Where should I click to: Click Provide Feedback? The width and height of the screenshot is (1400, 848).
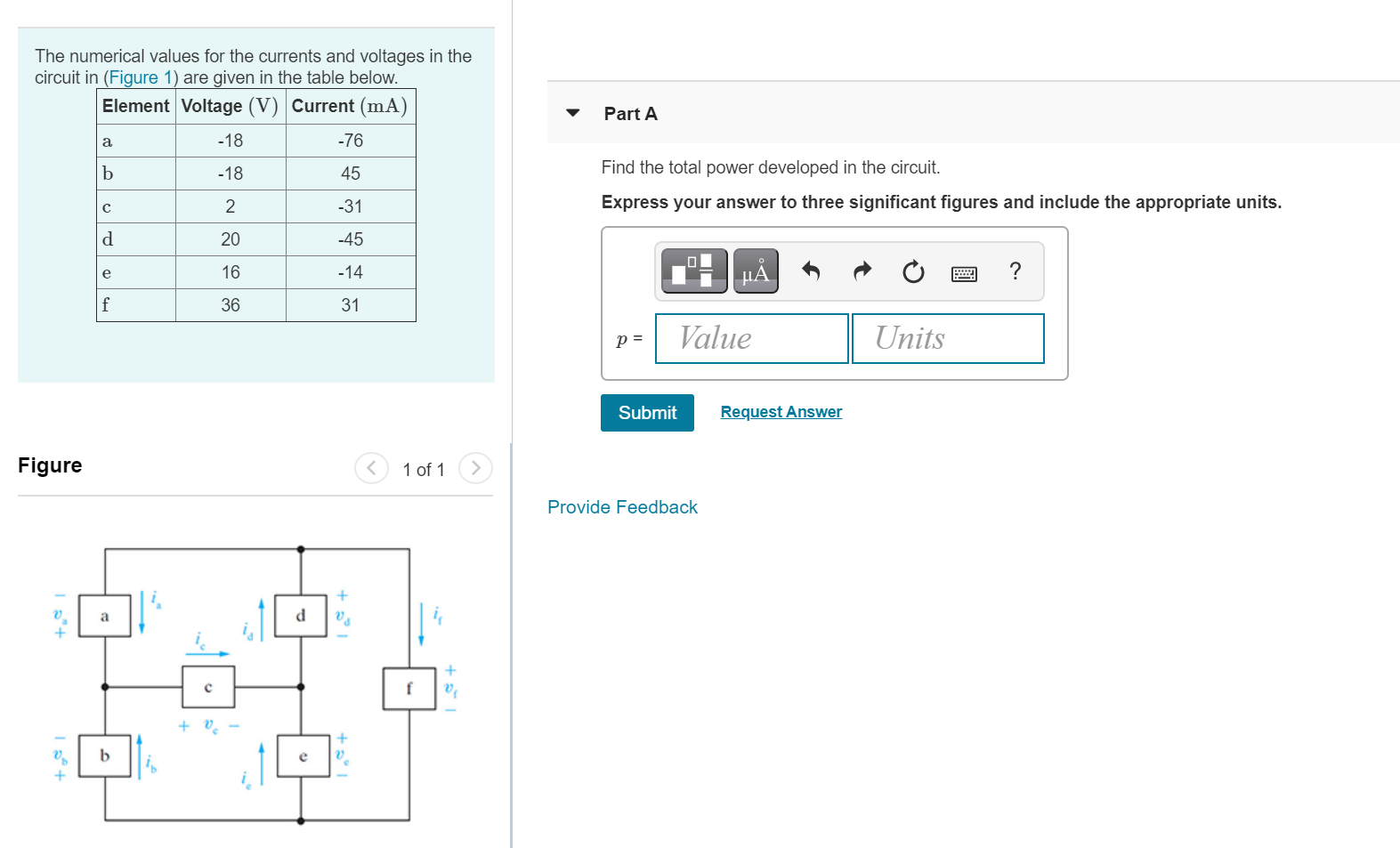click(621, 507)
